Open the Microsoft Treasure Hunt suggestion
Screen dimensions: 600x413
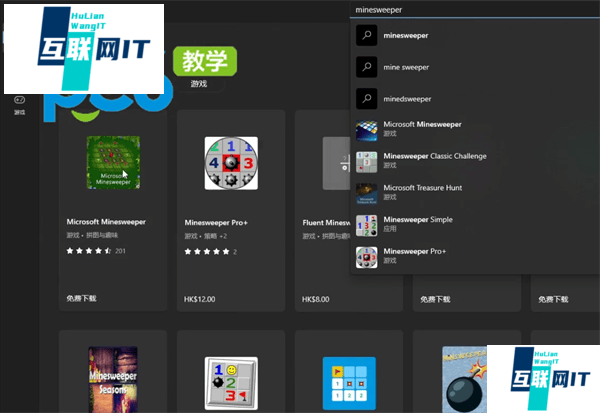(x=474, y=194)
